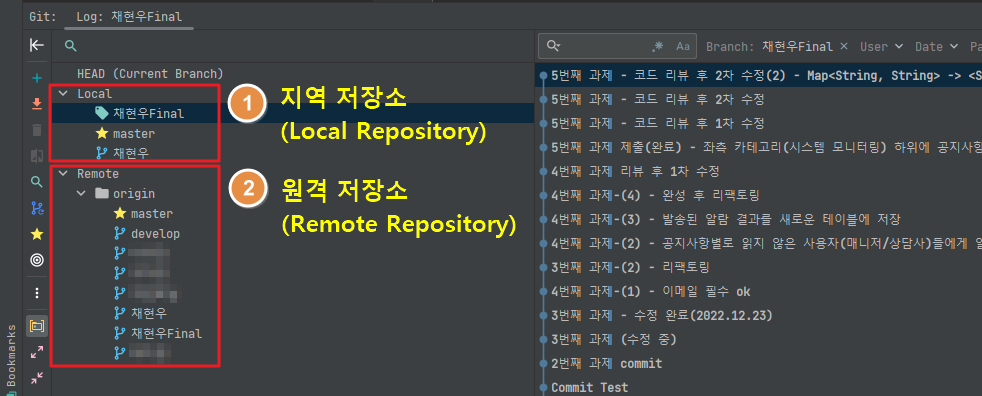
Task: Create a new branch with the plus icon
Action: pyautogui.click(x=37, y=78)
